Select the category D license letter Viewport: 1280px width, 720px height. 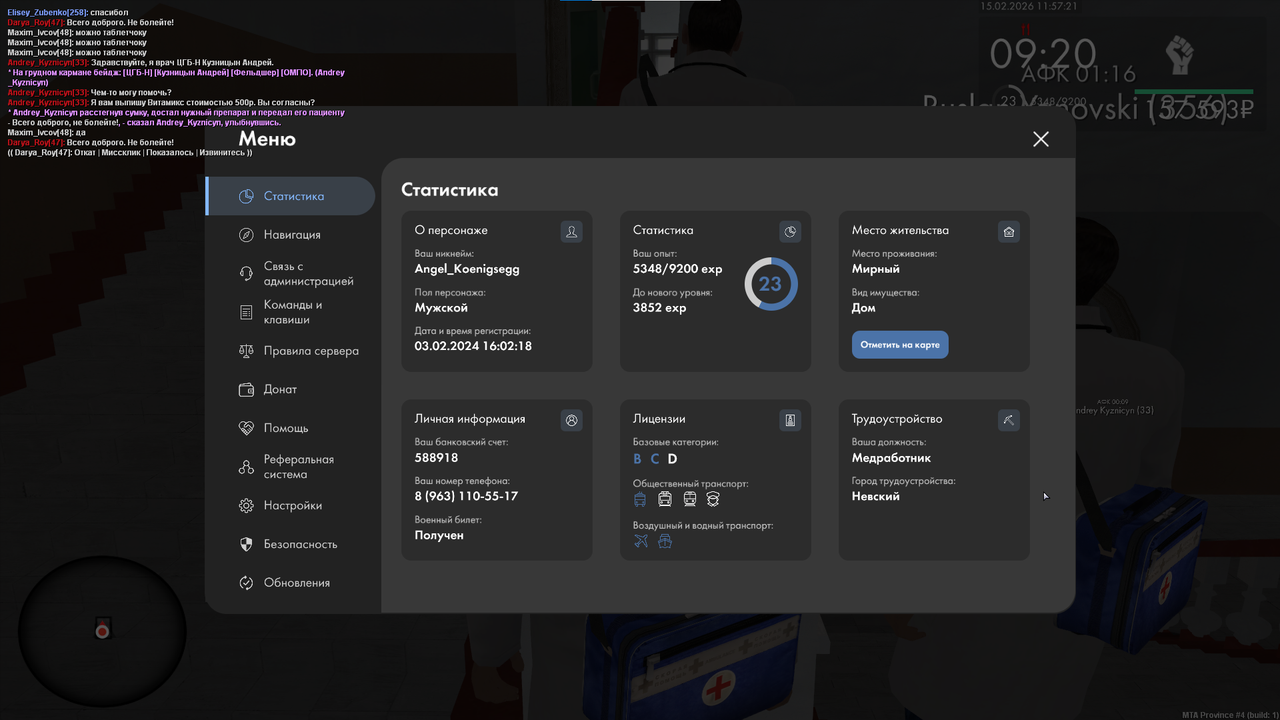[673, 459]
